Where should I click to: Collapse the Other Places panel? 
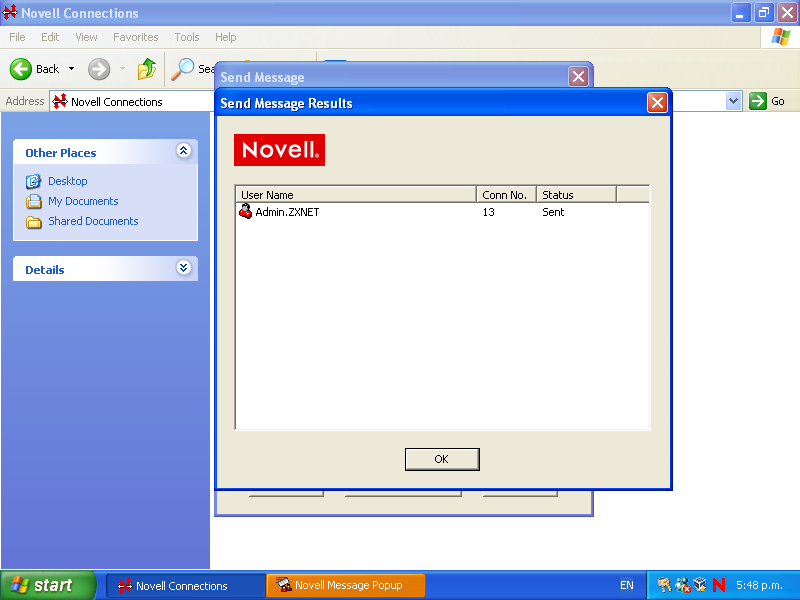(x=184, y=151)
